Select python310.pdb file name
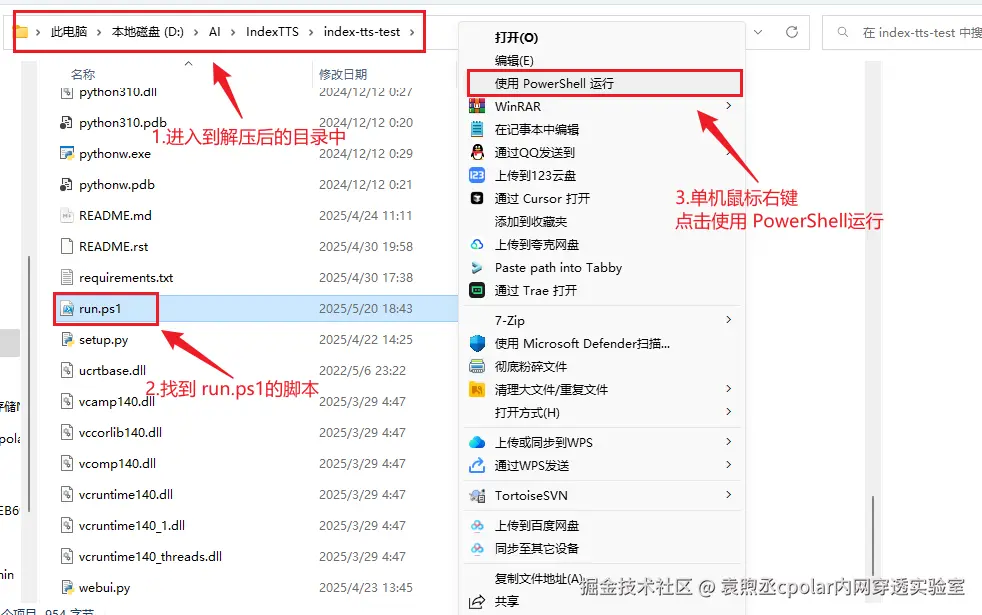 tap(123, 123)
